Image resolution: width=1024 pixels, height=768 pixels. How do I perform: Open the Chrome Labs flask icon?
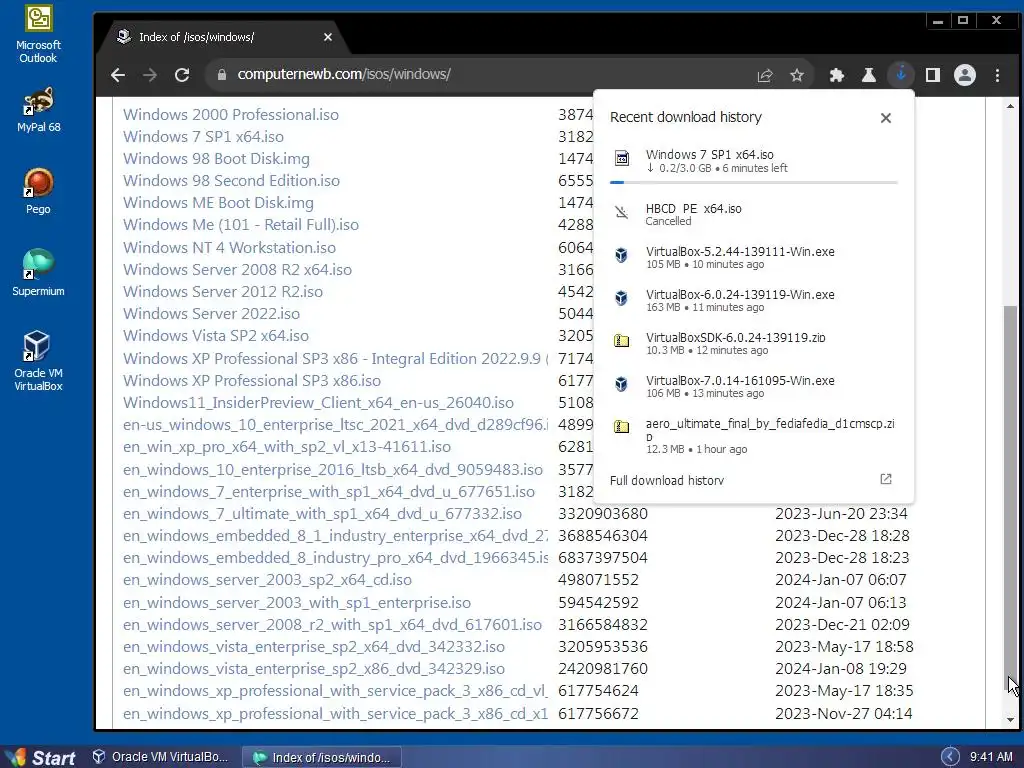[869, 75]
